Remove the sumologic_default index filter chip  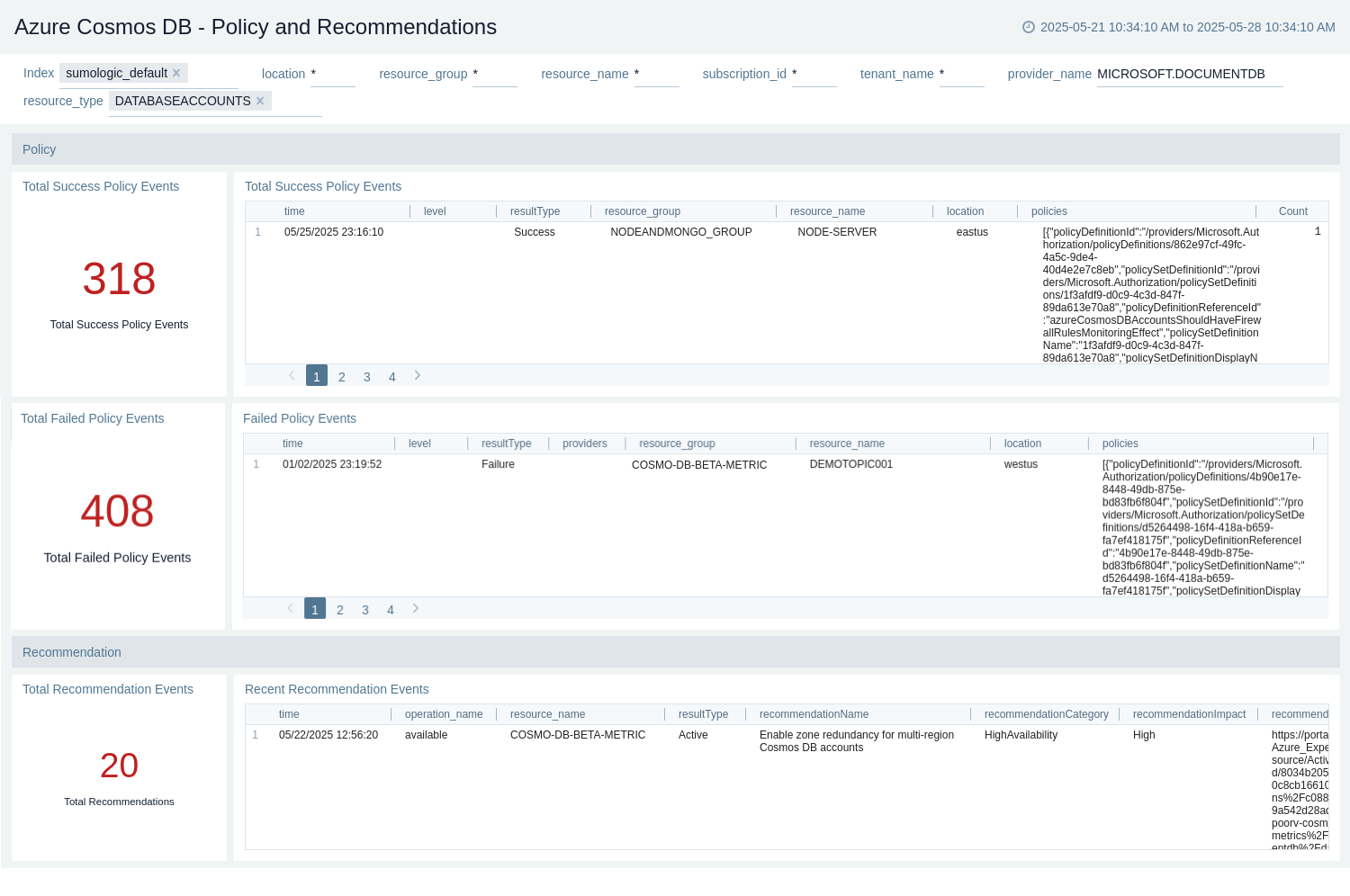(176, 73)
